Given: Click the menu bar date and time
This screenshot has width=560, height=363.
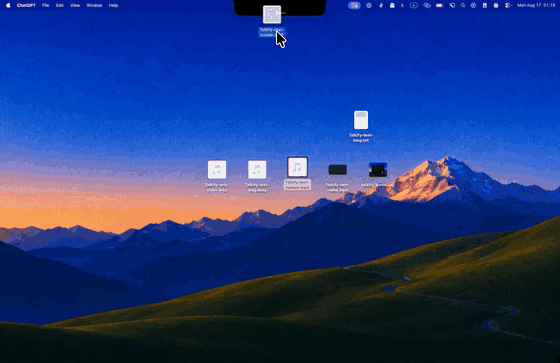Looking at the screenshot, I should (x=536, y=5).
